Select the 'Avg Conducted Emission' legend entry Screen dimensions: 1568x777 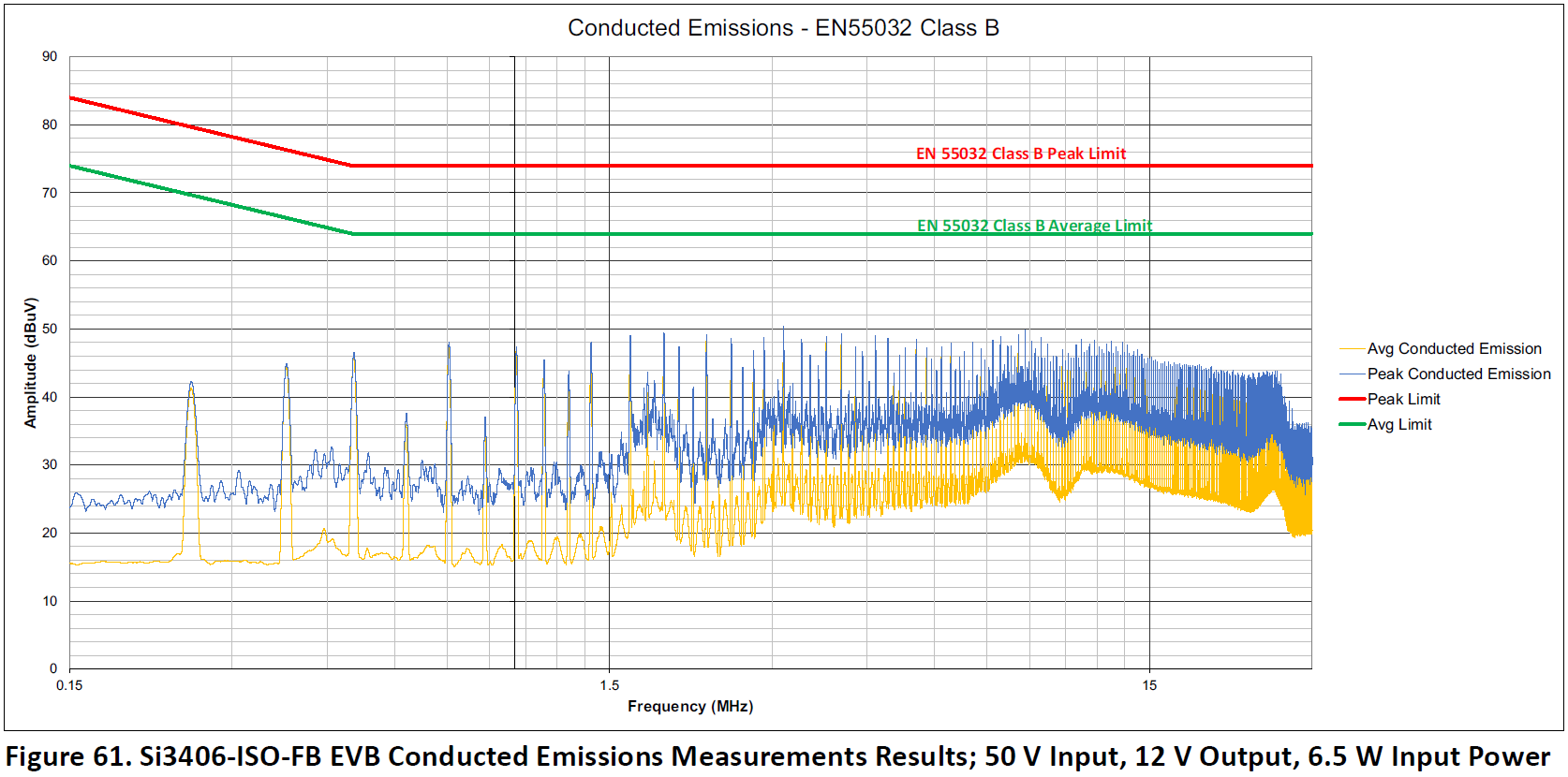tap(1454, 348)
